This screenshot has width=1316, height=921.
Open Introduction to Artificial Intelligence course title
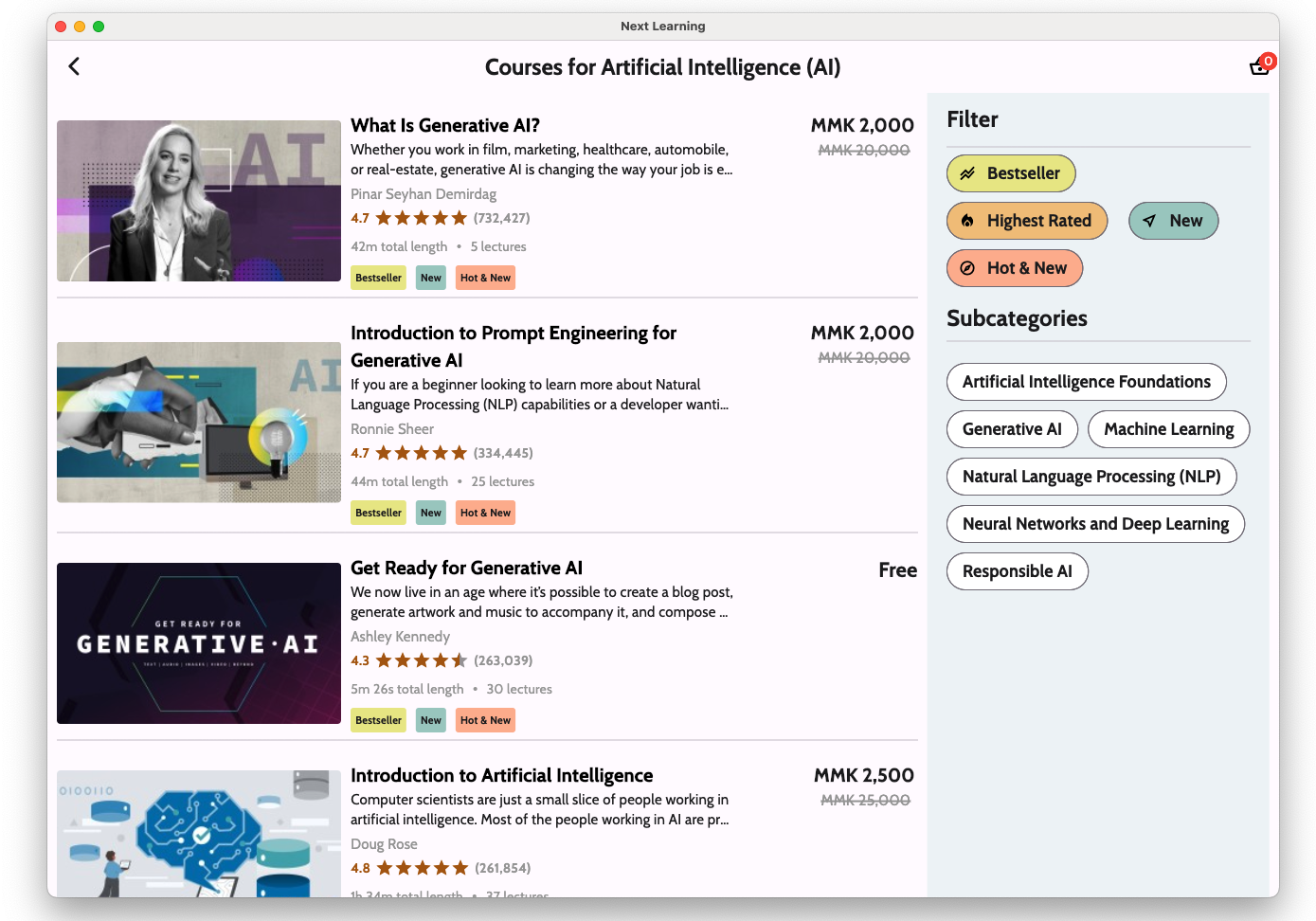coord(501,775)
